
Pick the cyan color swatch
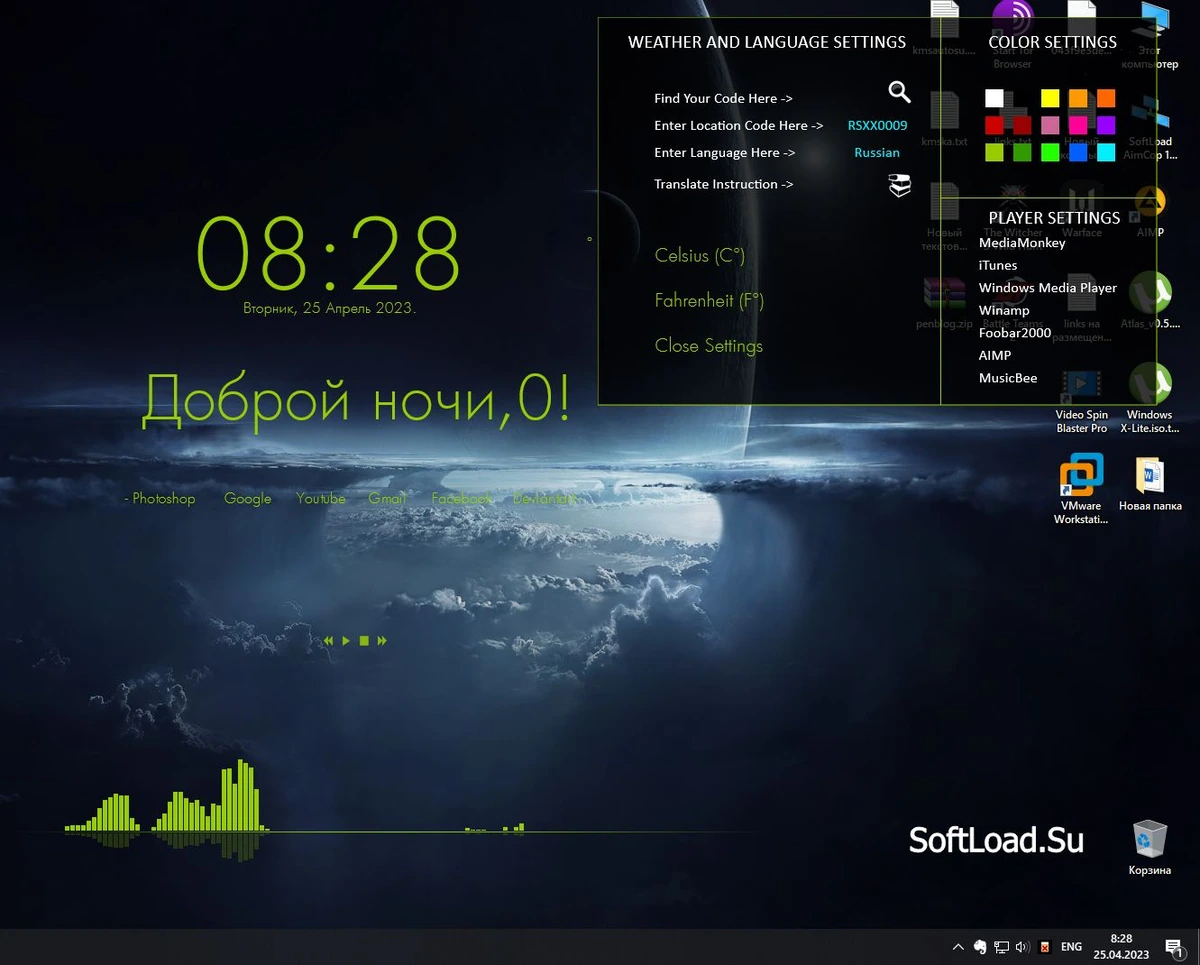1106,153
